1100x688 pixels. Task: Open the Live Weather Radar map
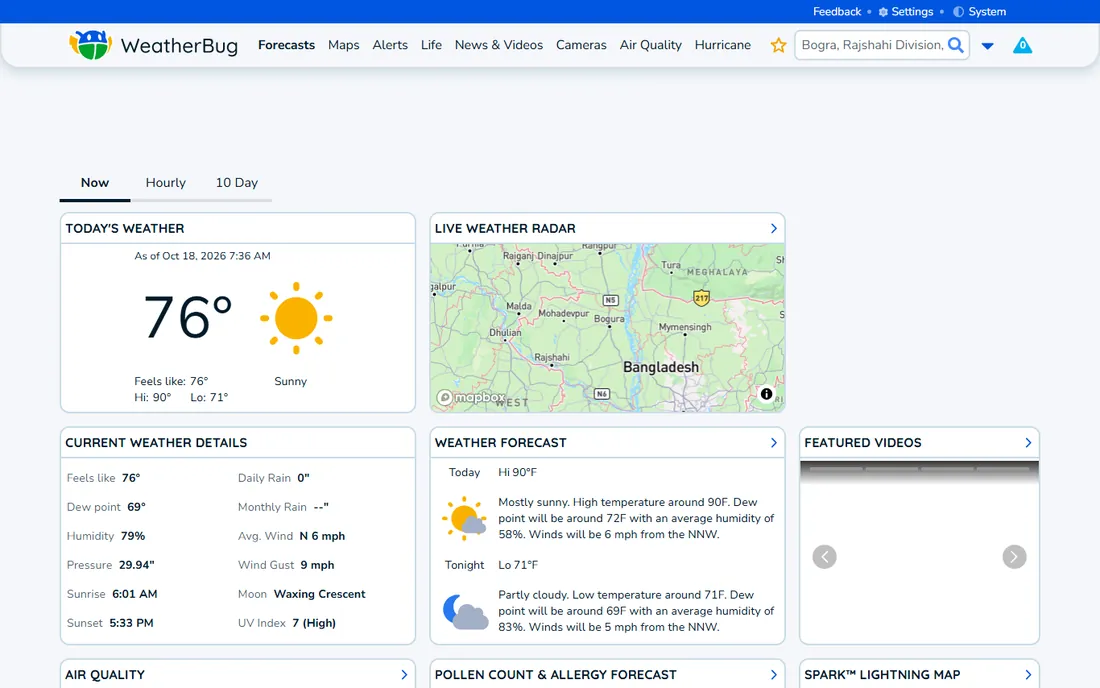pyautogui.click(x=608, y=328)
